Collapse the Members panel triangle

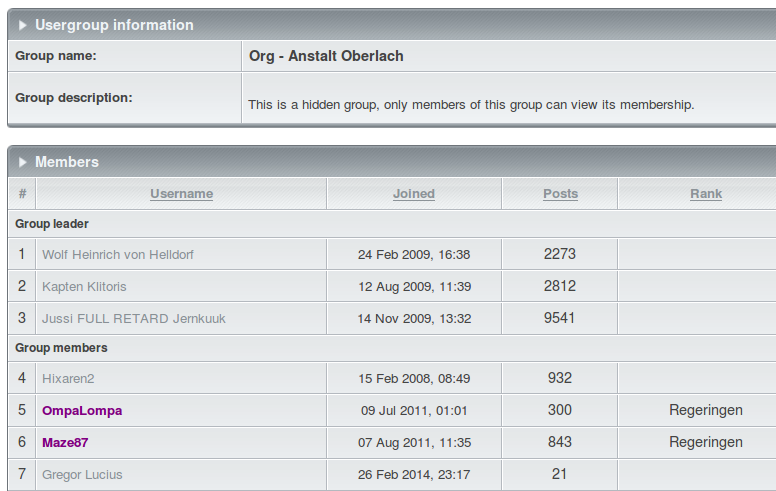coord(22,162)
